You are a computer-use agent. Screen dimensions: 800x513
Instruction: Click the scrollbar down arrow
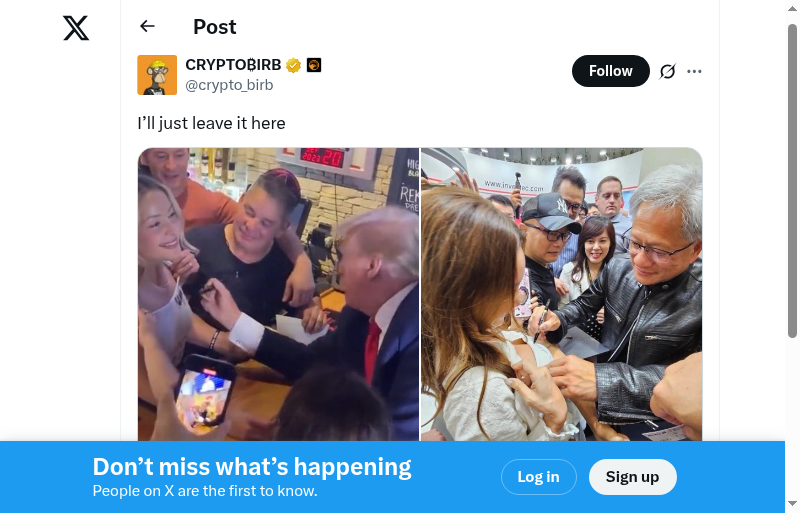pyautogui.click(x=792, y=504)
